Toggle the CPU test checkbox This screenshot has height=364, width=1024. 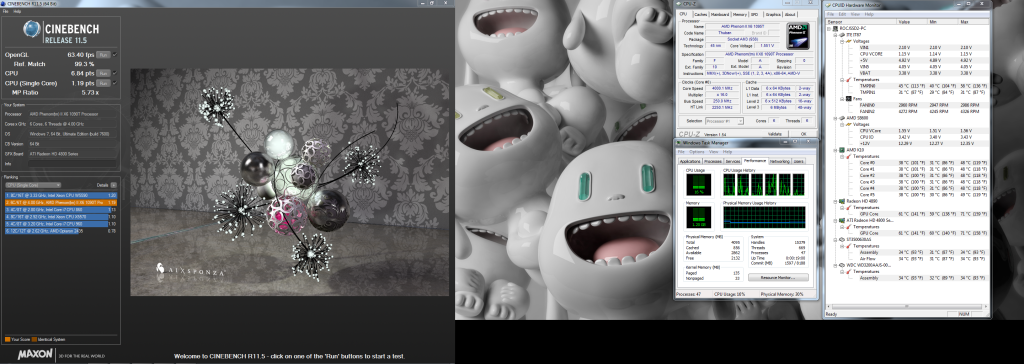[115, 74]
